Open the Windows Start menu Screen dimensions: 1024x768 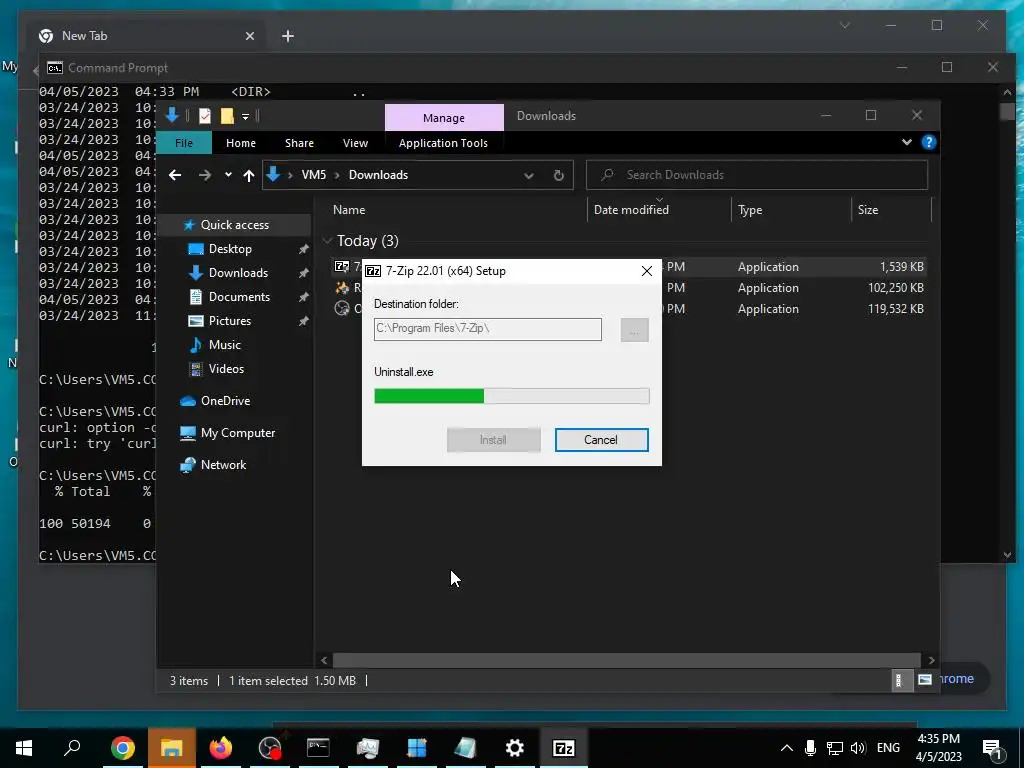click(24, 748)
